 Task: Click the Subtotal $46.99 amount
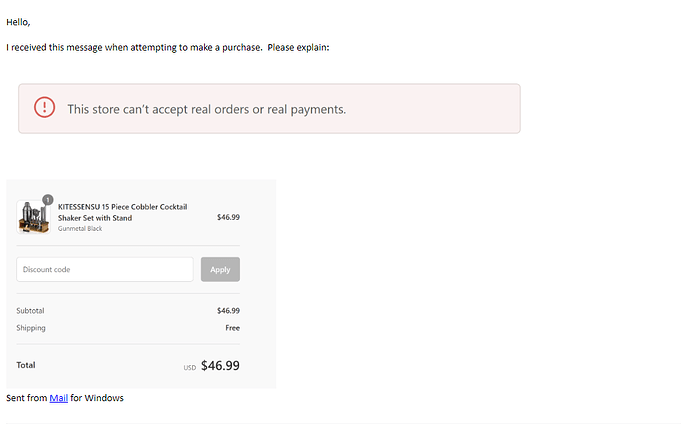click(228, 310)
